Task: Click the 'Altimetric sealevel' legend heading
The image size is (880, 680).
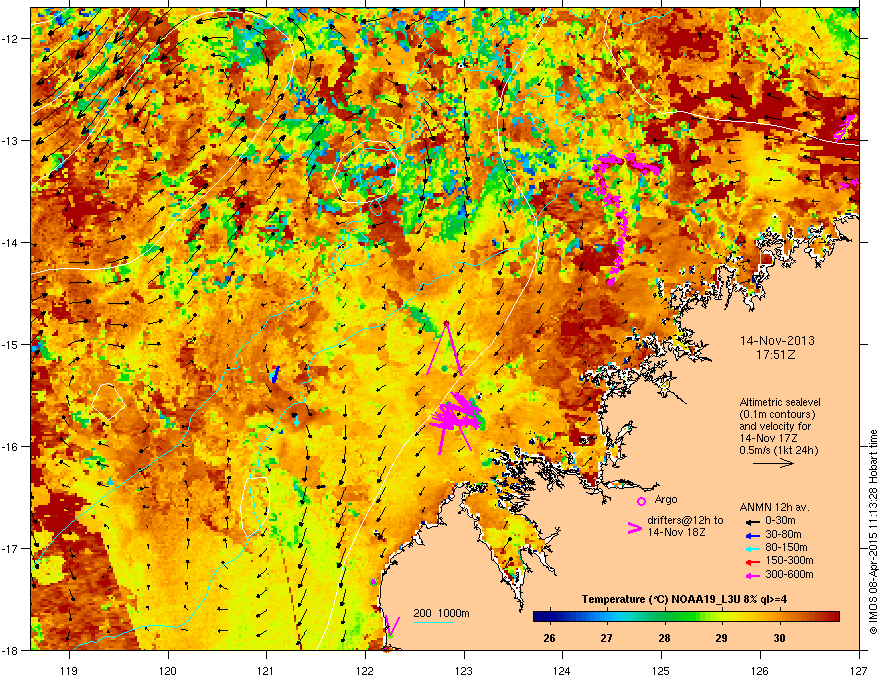Action: (x=780, y=402)
